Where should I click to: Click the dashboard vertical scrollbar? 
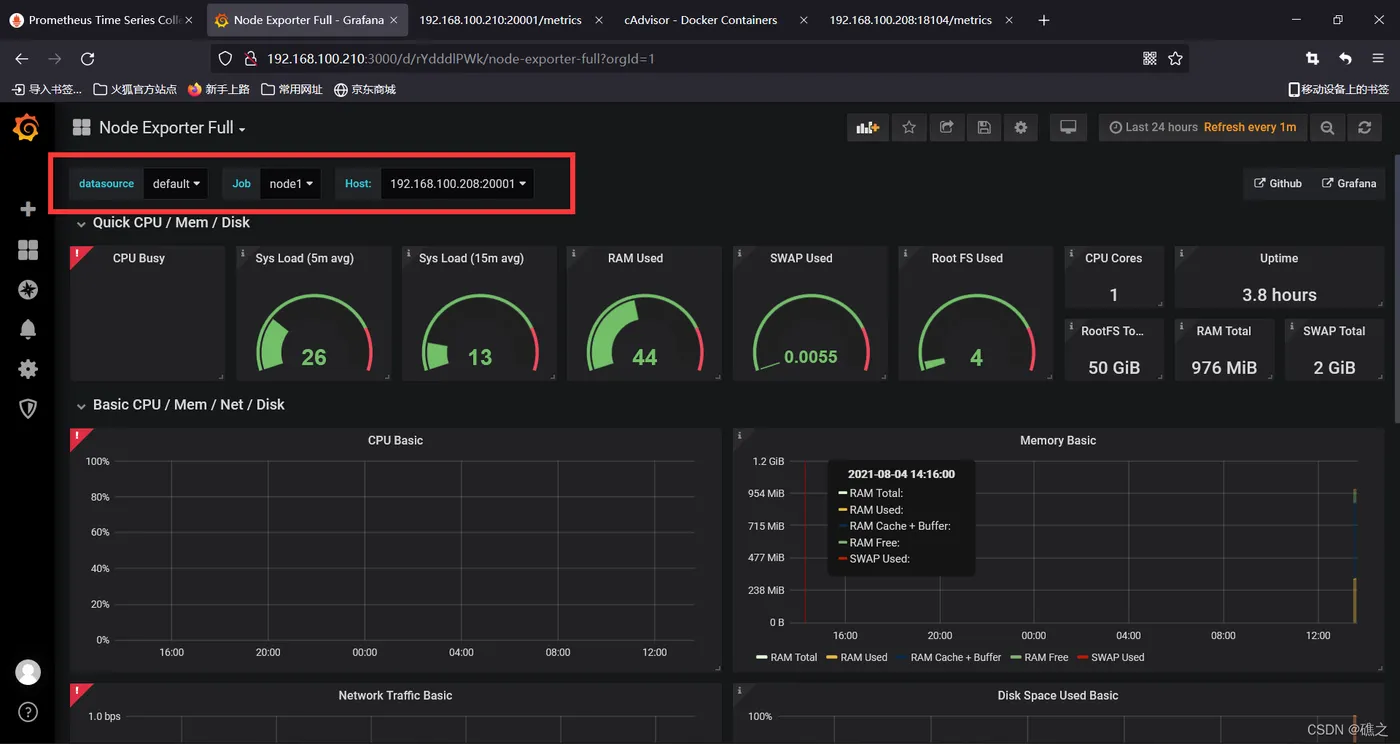(1395, 290)
